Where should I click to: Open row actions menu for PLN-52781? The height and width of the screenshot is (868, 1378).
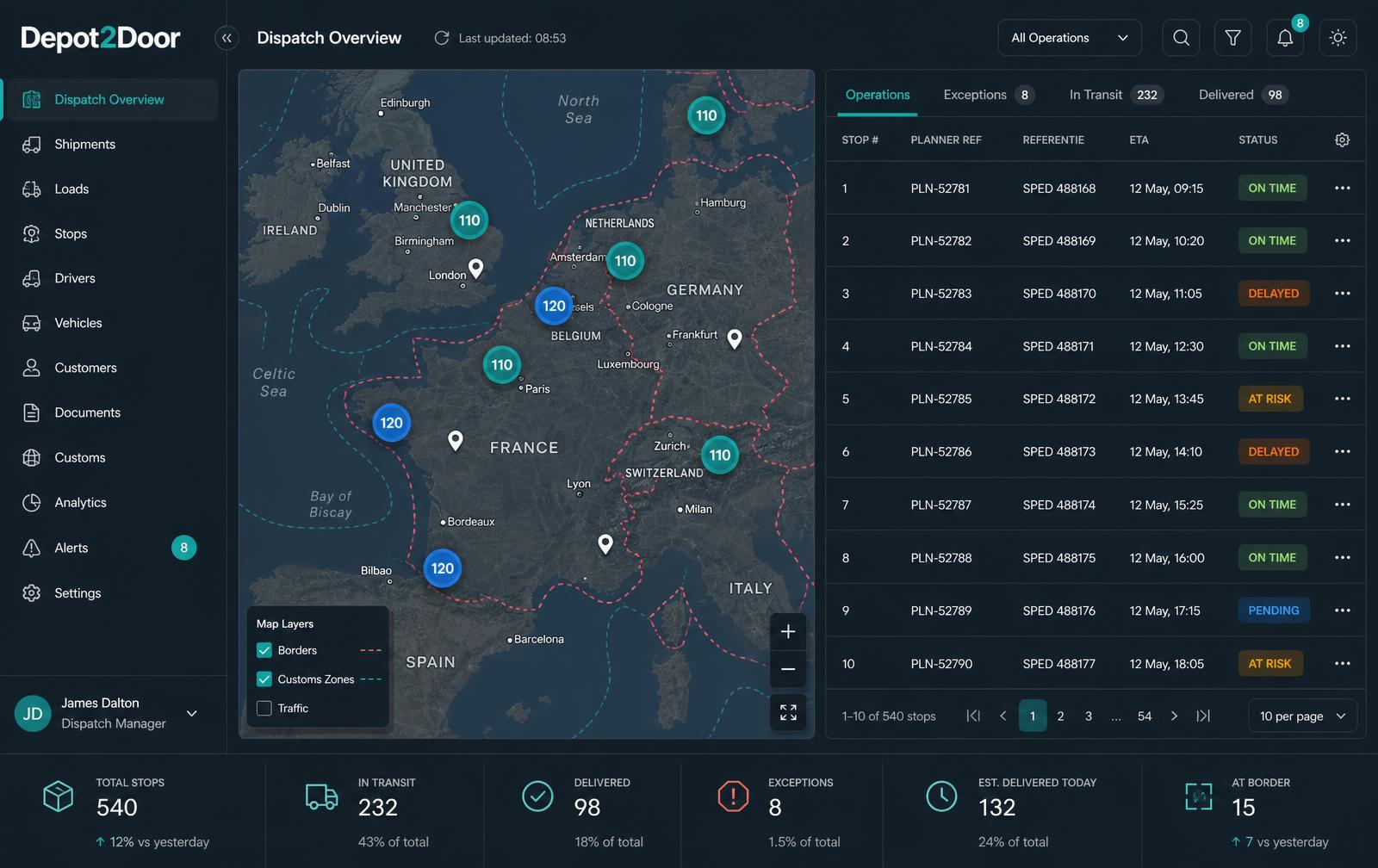[1342, 188]
